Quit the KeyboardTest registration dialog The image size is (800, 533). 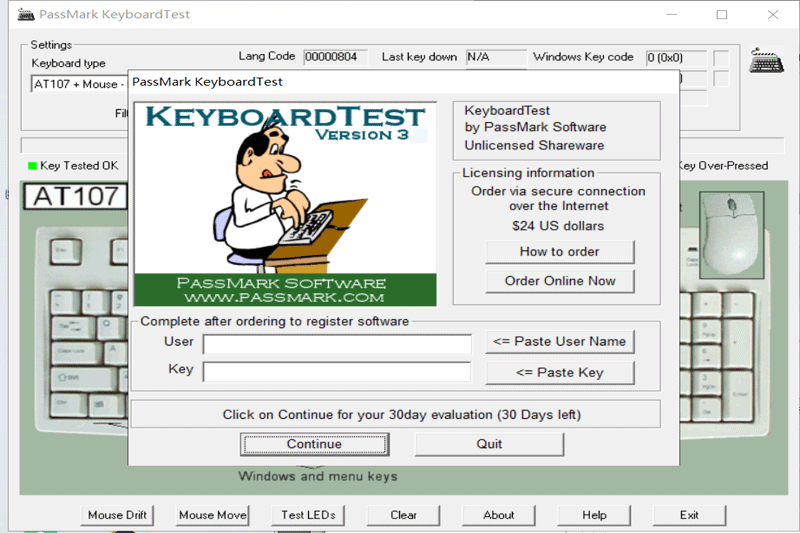[x=489, y=444]
